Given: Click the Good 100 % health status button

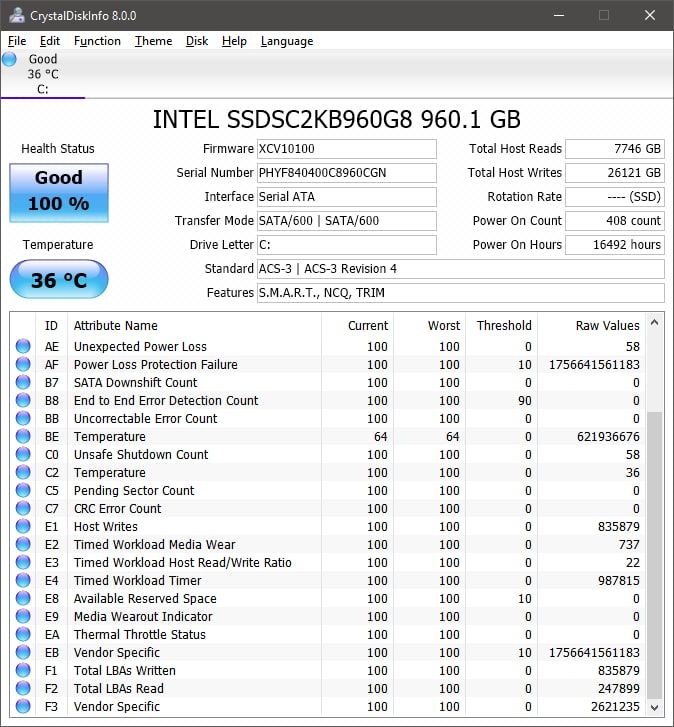Looking at the screenshot, I should tap(59, 192).
